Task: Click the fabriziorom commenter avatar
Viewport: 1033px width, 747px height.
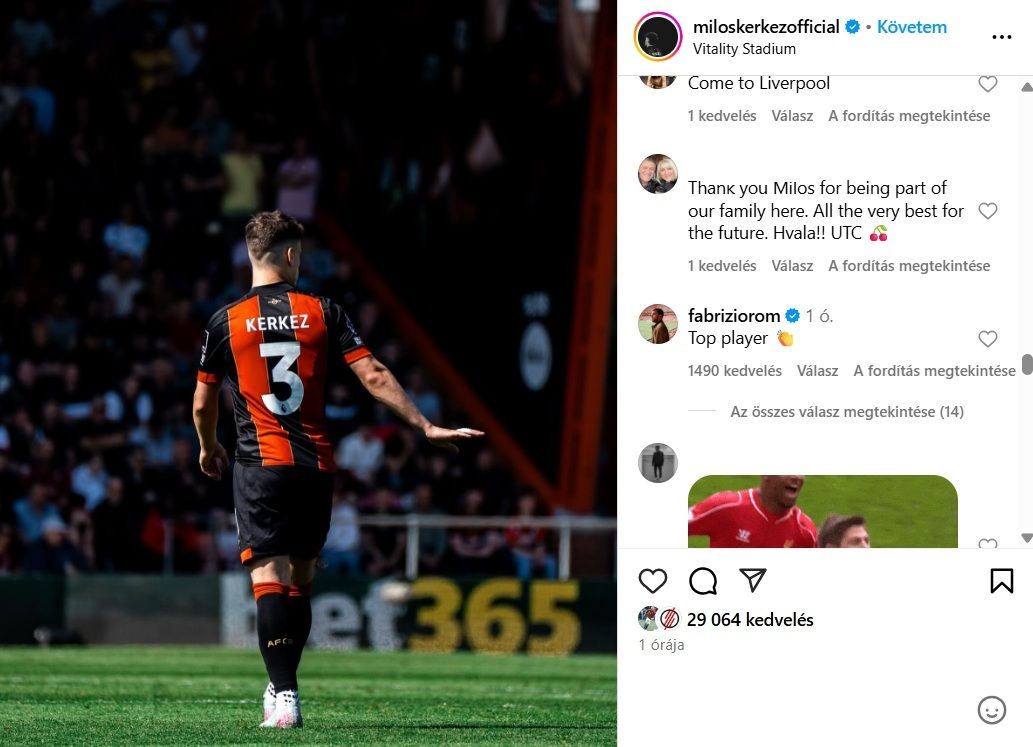Action: (657, 323)
